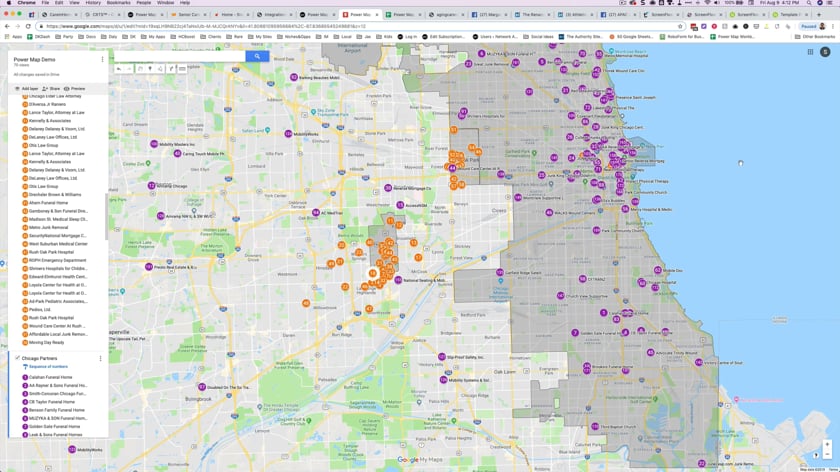840x472 pixels.
Task: Select Calahan Funeral Home in the list
Action: [x=50, y=377]
